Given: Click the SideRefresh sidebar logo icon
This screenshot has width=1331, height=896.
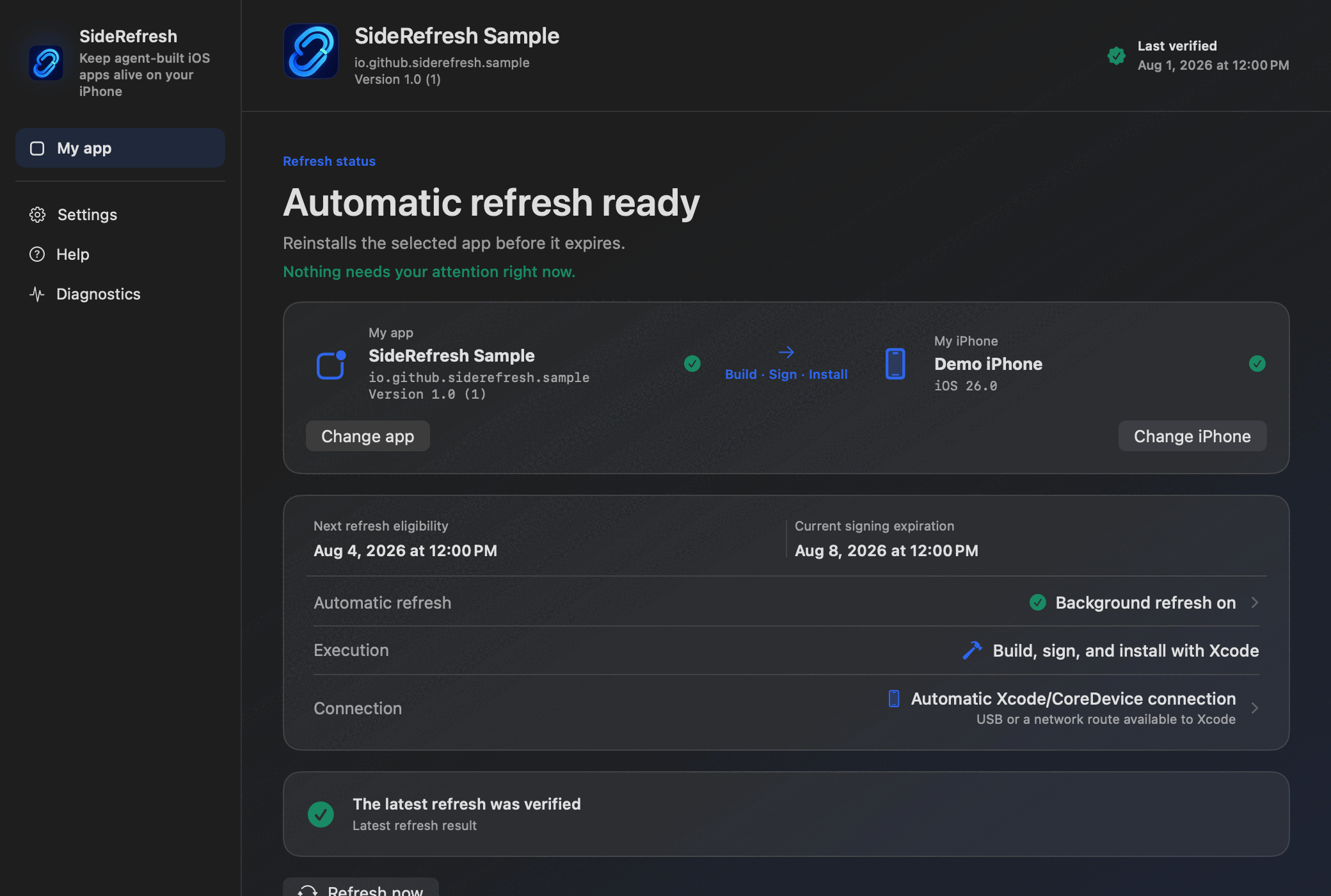Looking at the screenshot, I should pos(46,63).
